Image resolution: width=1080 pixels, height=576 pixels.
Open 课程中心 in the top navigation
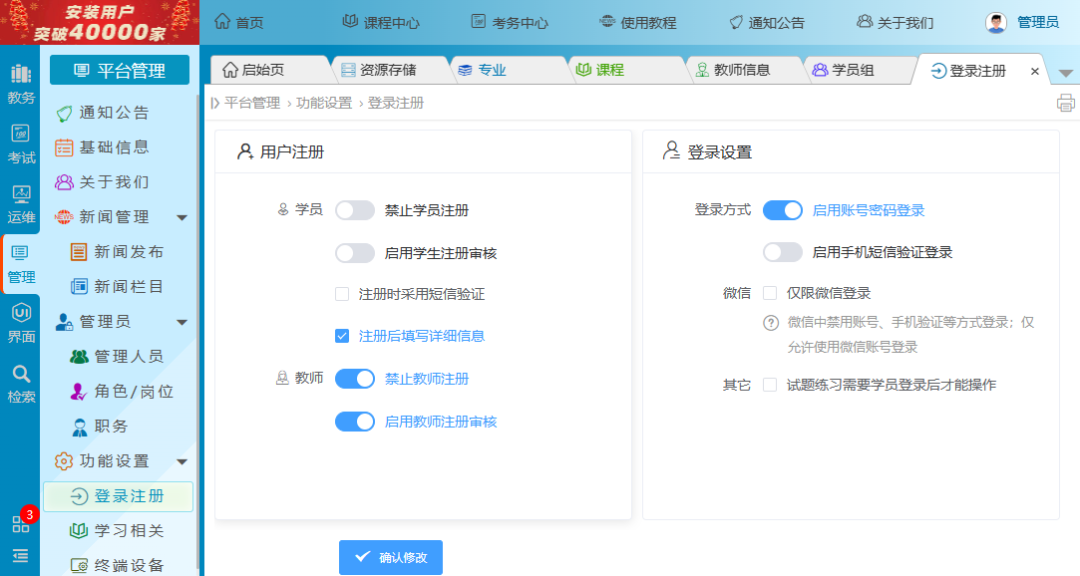[x=381, y=22]
